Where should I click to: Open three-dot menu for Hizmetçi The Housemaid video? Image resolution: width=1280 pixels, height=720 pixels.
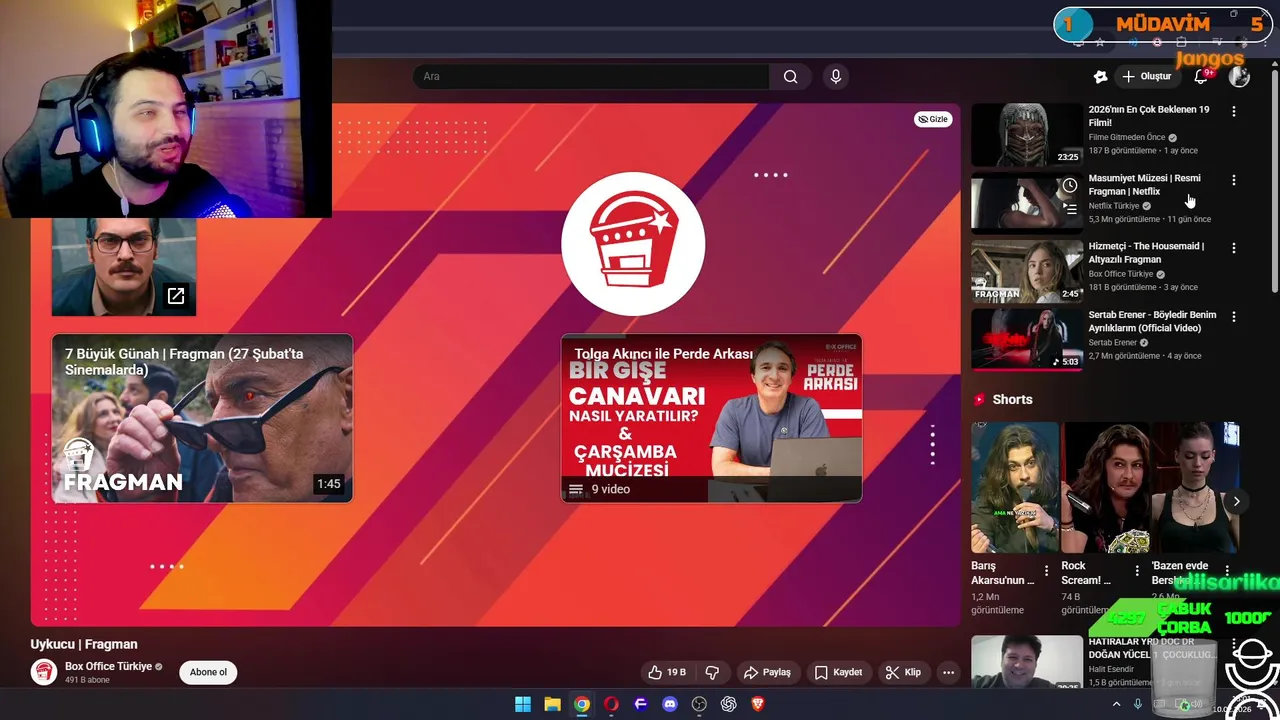[1233, 248]
